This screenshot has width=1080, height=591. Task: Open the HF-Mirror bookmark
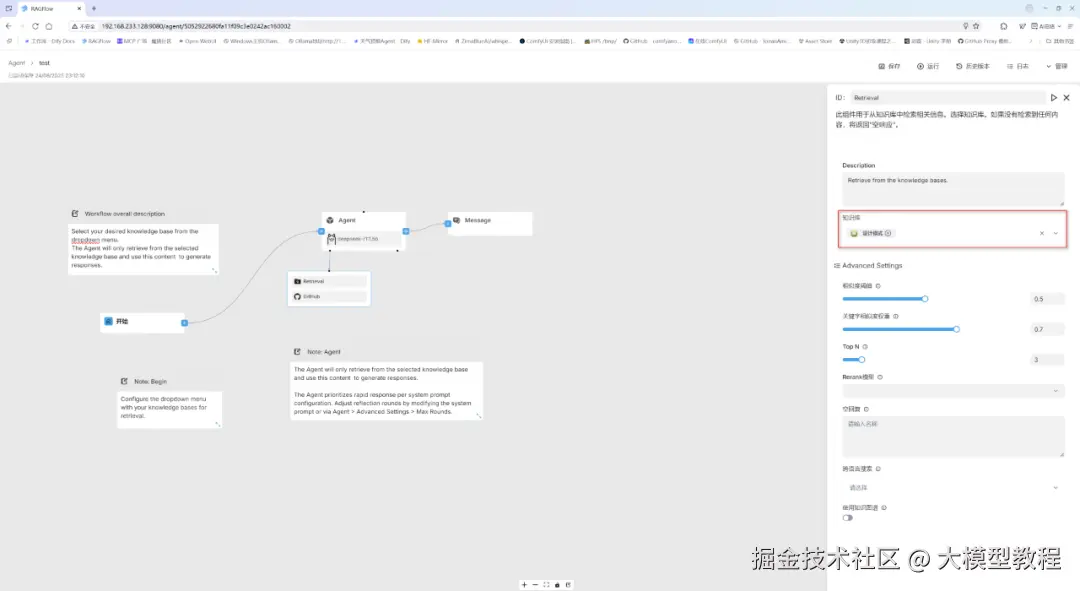point(433,41)
